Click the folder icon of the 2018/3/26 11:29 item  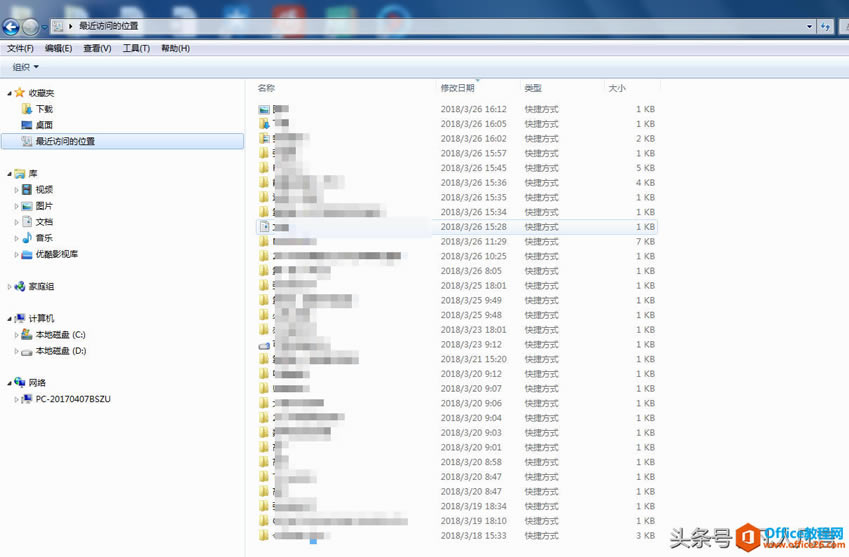point(264,241)
